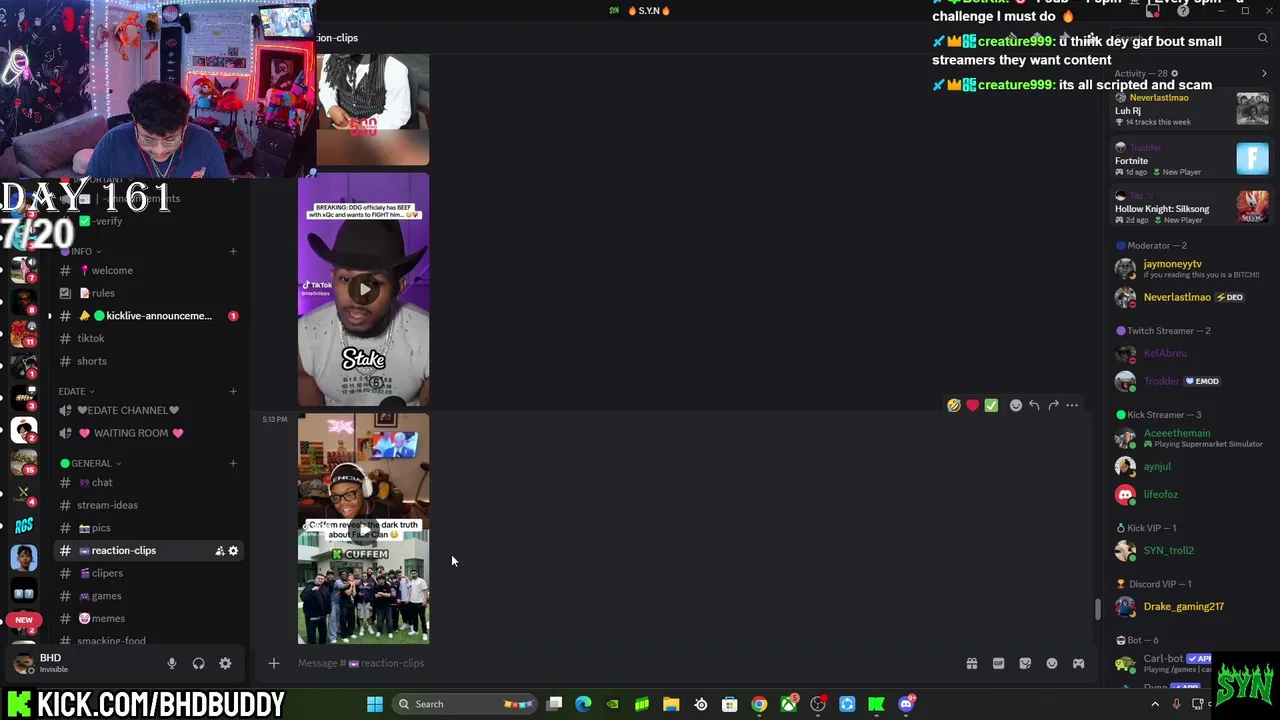Image resolution: width=1280 pixels, height=720 pixels.
Task: Open Hollow Knight: Silksong activity card
Action: [1191, 207]
